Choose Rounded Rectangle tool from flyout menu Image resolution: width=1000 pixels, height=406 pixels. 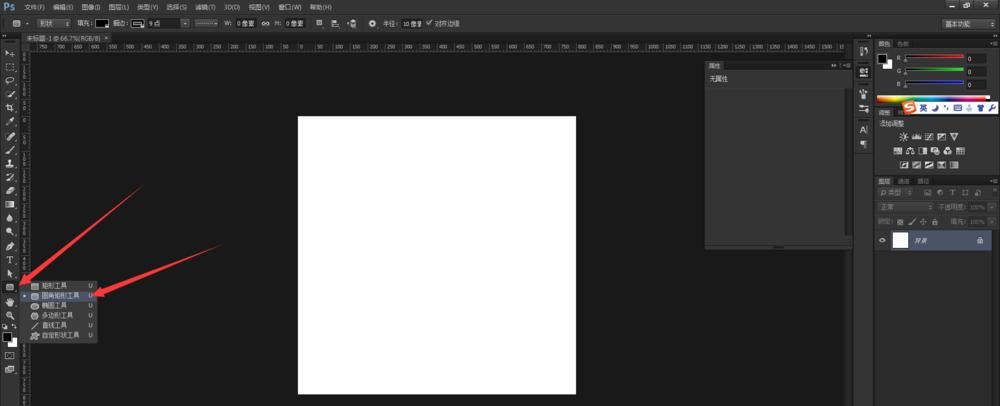pyautogui.click(x=59, y=296)
